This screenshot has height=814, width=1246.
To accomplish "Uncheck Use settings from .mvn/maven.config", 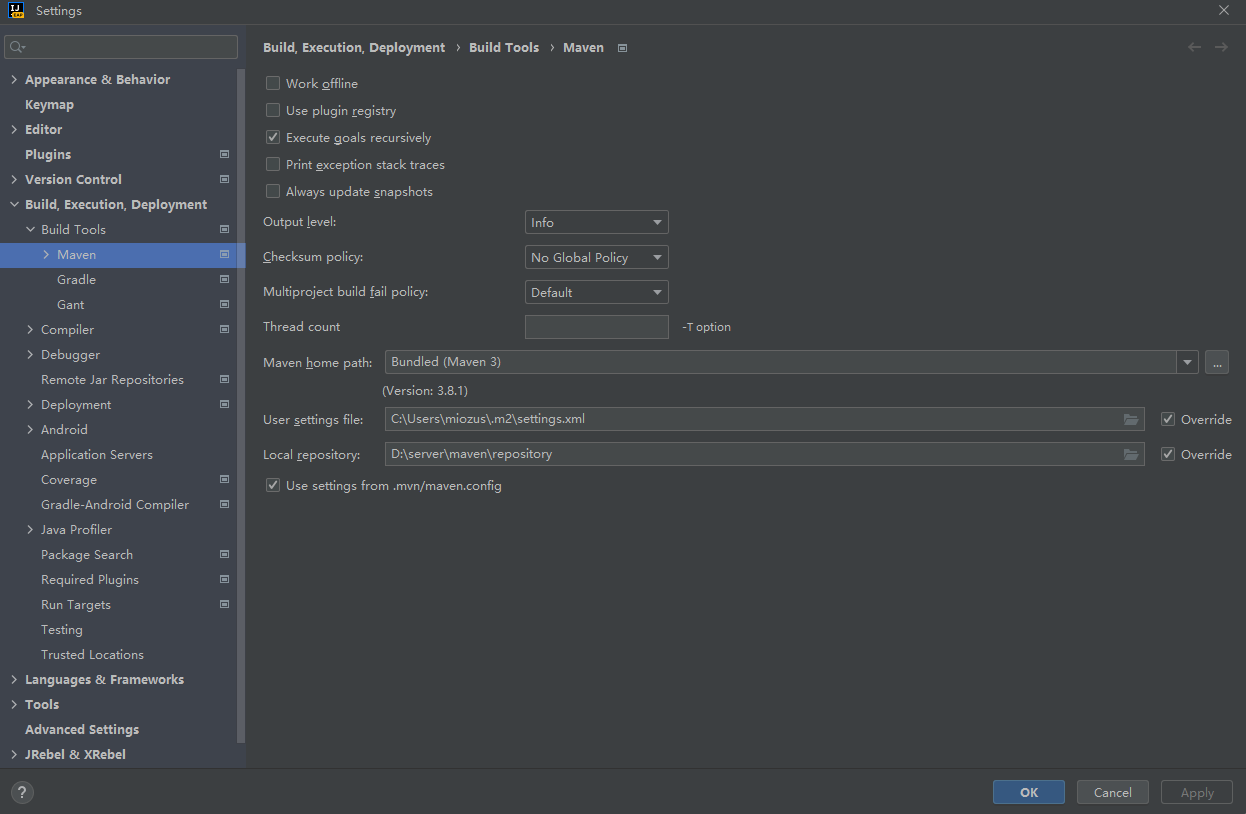I will pyautogui.click(x=273, y=486).
